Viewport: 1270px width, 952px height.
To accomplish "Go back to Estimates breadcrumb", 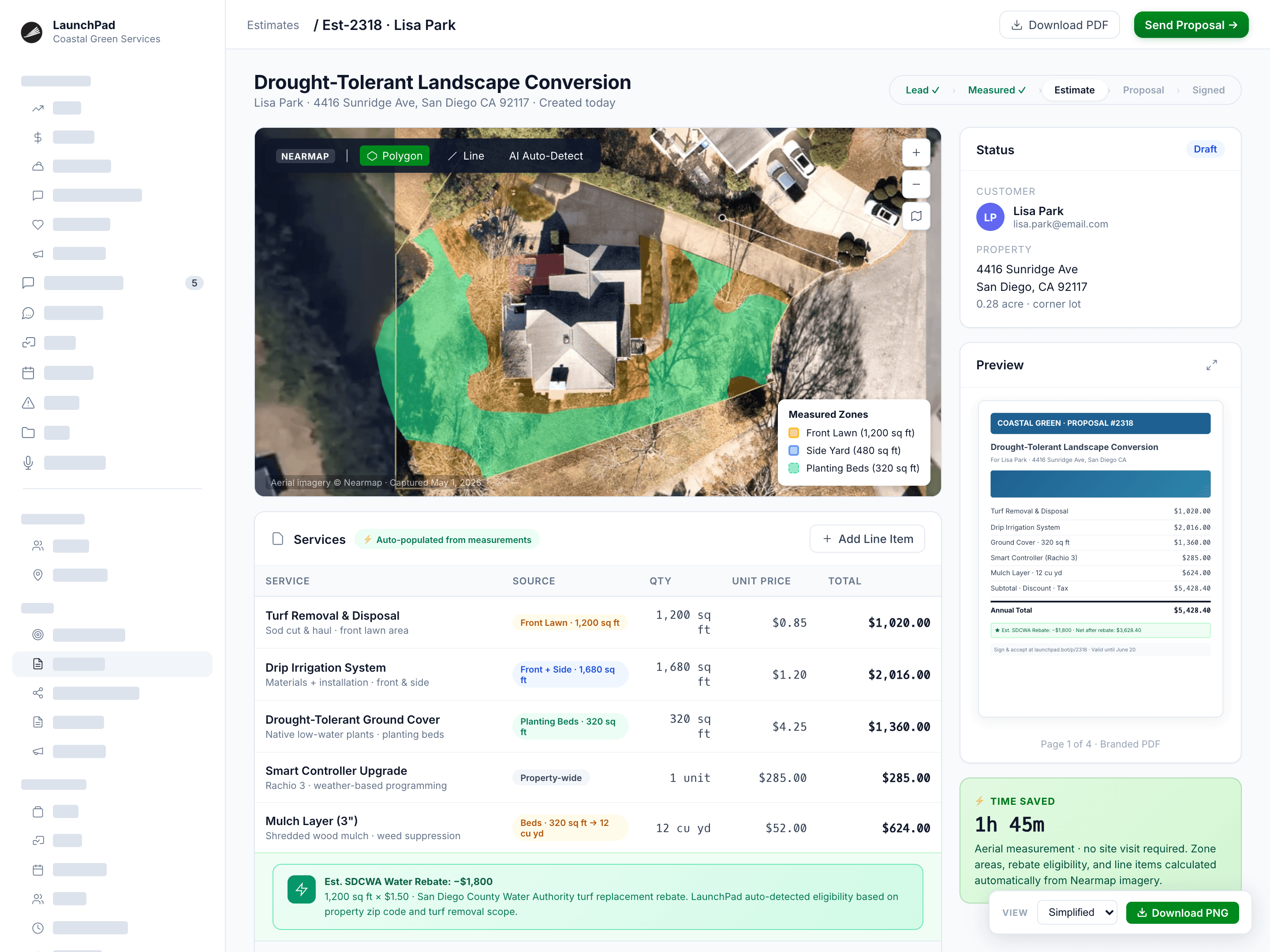I will click(273, 25).
